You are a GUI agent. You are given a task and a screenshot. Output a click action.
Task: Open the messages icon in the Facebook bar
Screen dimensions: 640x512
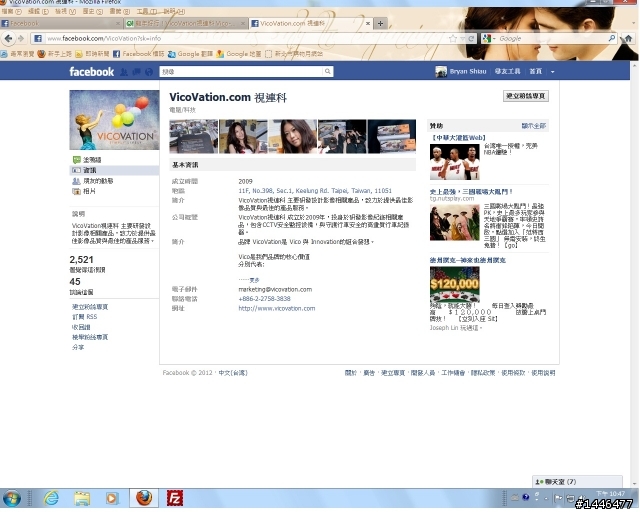pyautogui.click(x=136, y=72)
